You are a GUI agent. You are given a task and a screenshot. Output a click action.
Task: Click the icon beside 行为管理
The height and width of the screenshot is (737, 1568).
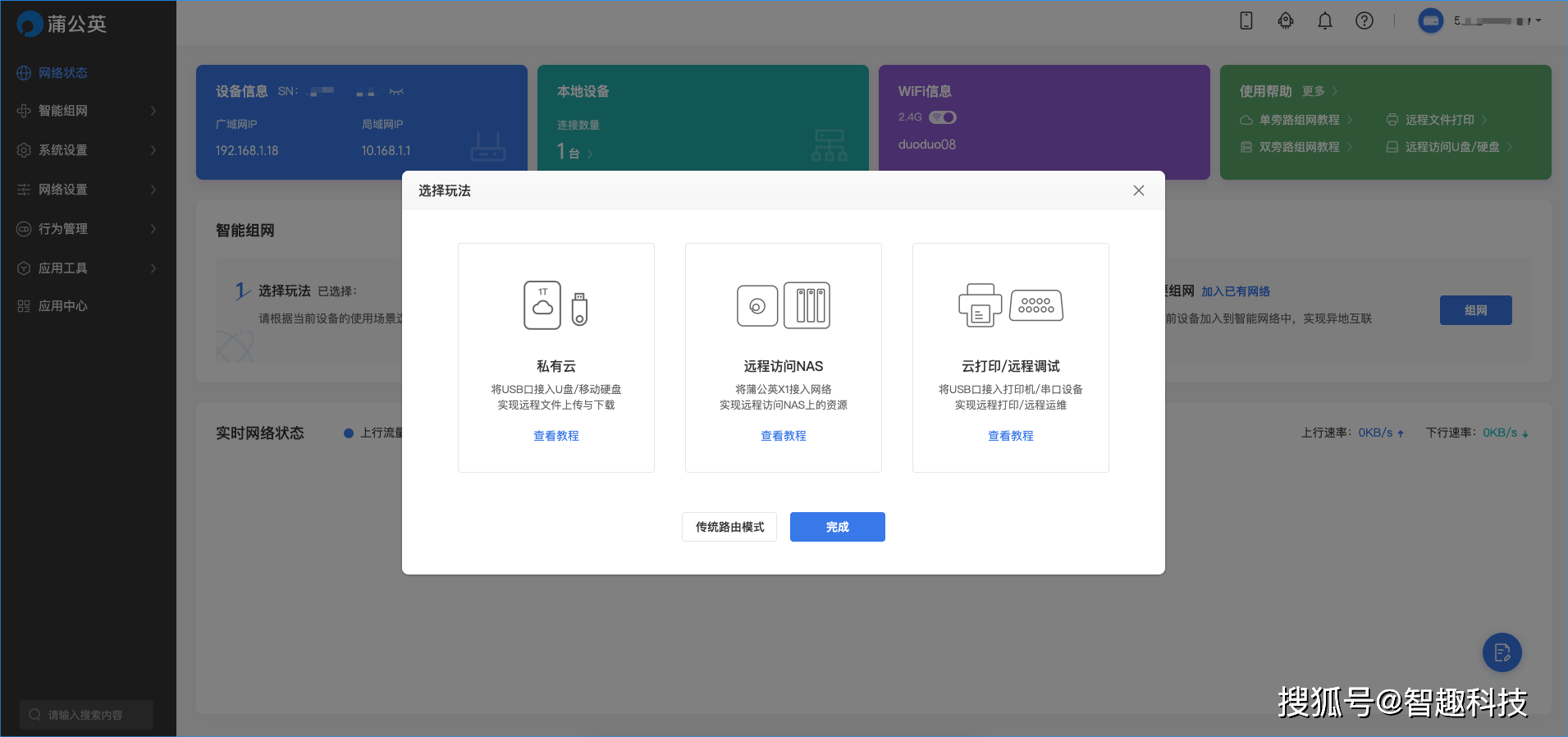pos(24,229)
